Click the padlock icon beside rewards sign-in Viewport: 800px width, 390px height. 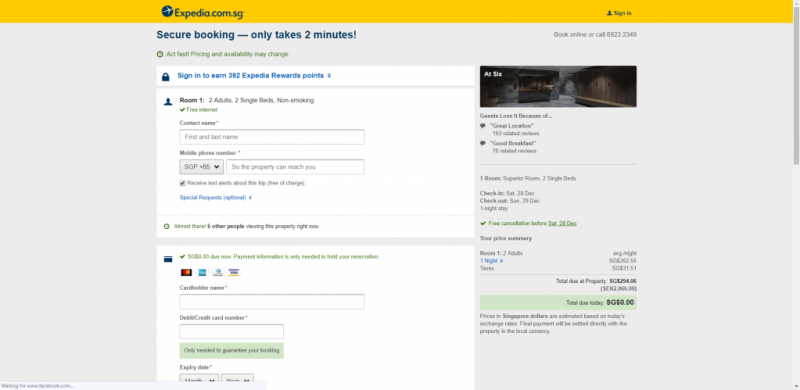click(x=165, y=77)
